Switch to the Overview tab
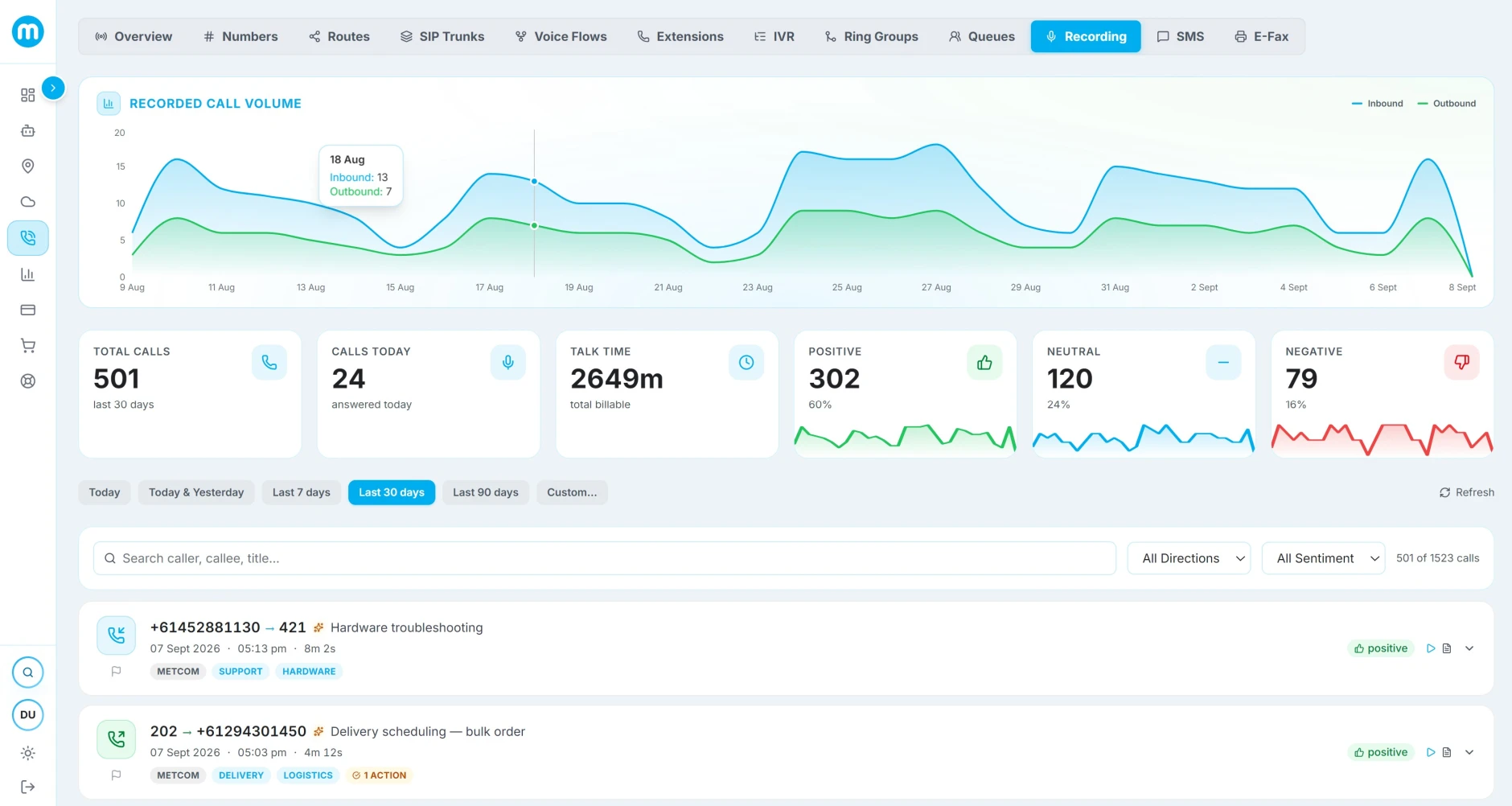 [x=134, y=36]
